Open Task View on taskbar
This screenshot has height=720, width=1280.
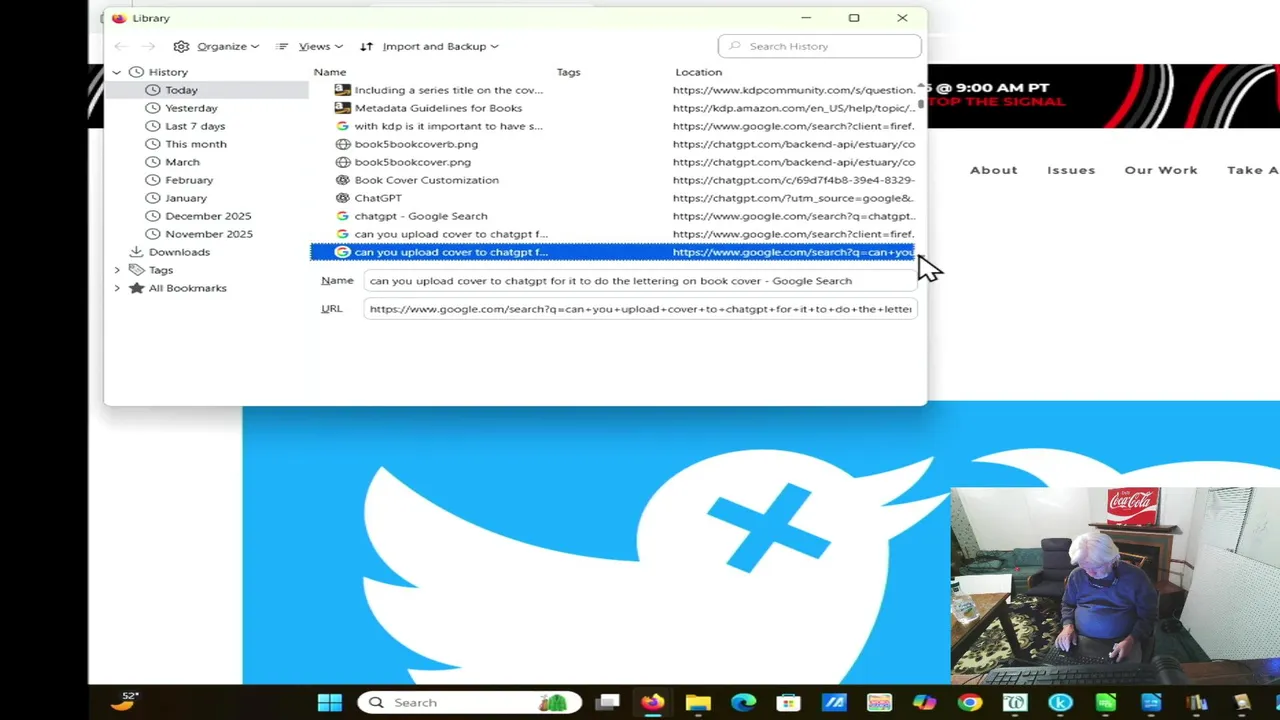point(608,702)
